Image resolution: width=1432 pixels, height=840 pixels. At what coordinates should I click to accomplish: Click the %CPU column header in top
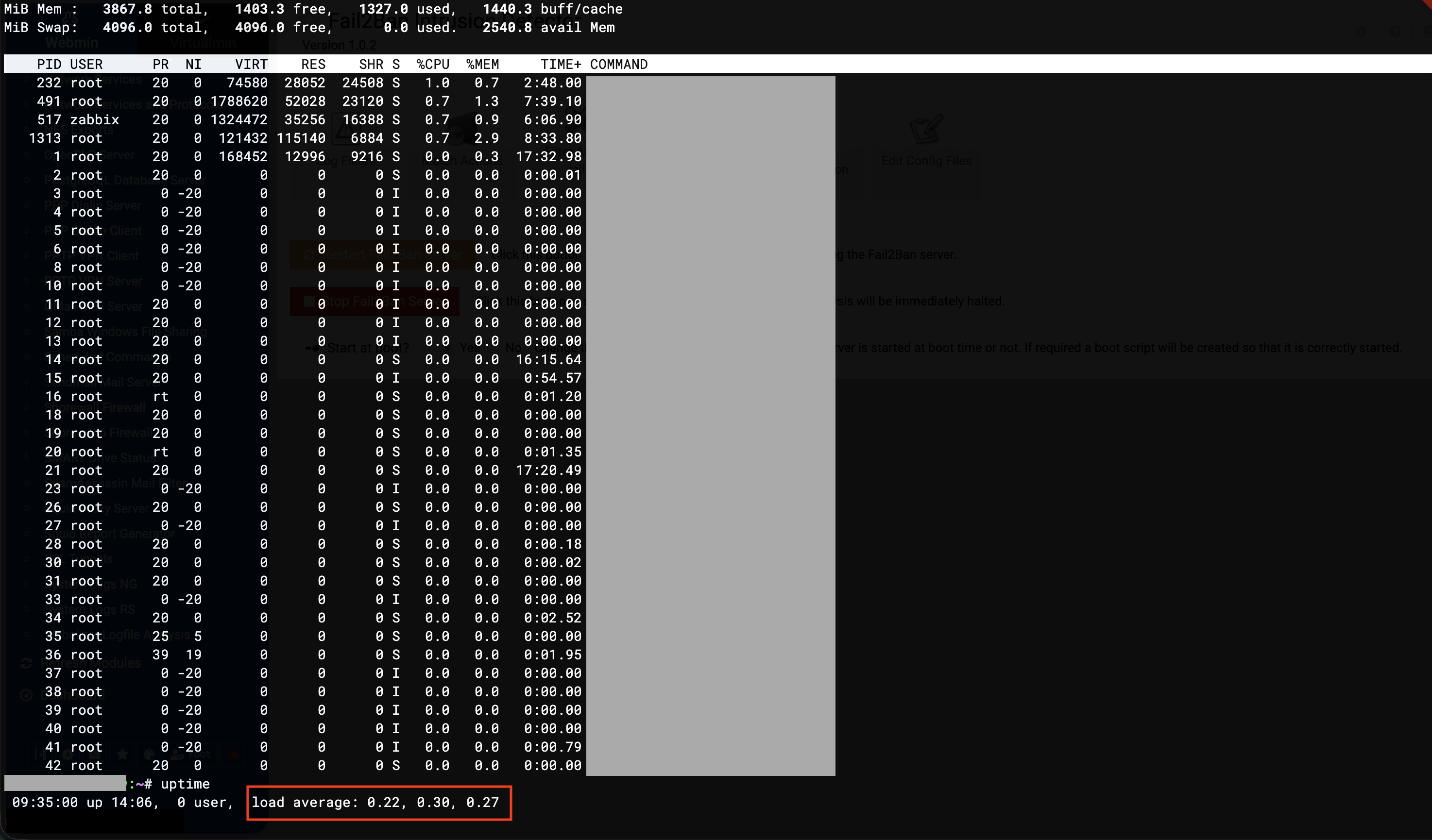pos(433,64)
